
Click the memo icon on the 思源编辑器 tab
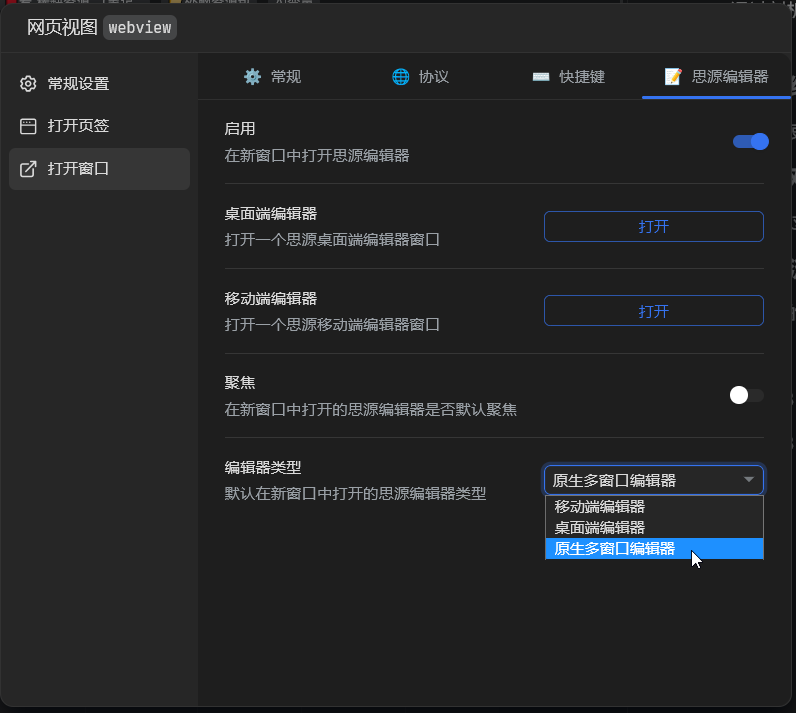click(x=673, y=77)
